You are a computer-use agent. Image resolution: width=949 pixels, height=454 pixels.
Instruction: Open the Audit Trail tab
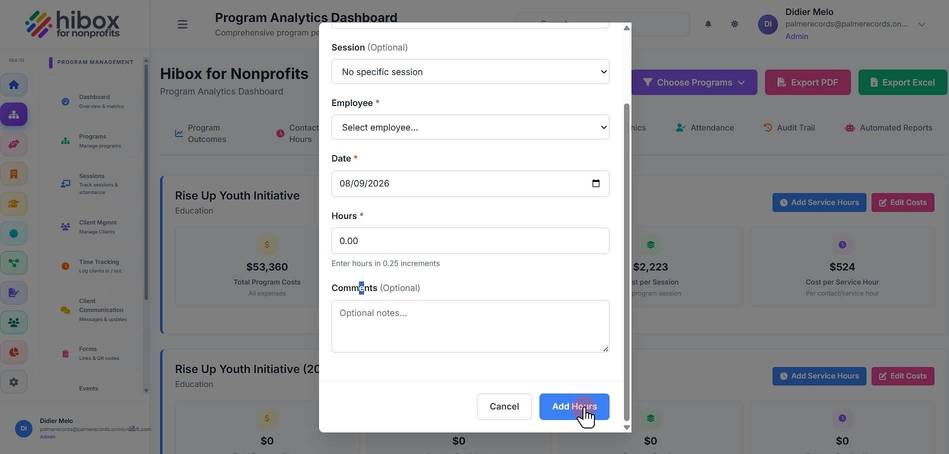click(x=789, y=128)
